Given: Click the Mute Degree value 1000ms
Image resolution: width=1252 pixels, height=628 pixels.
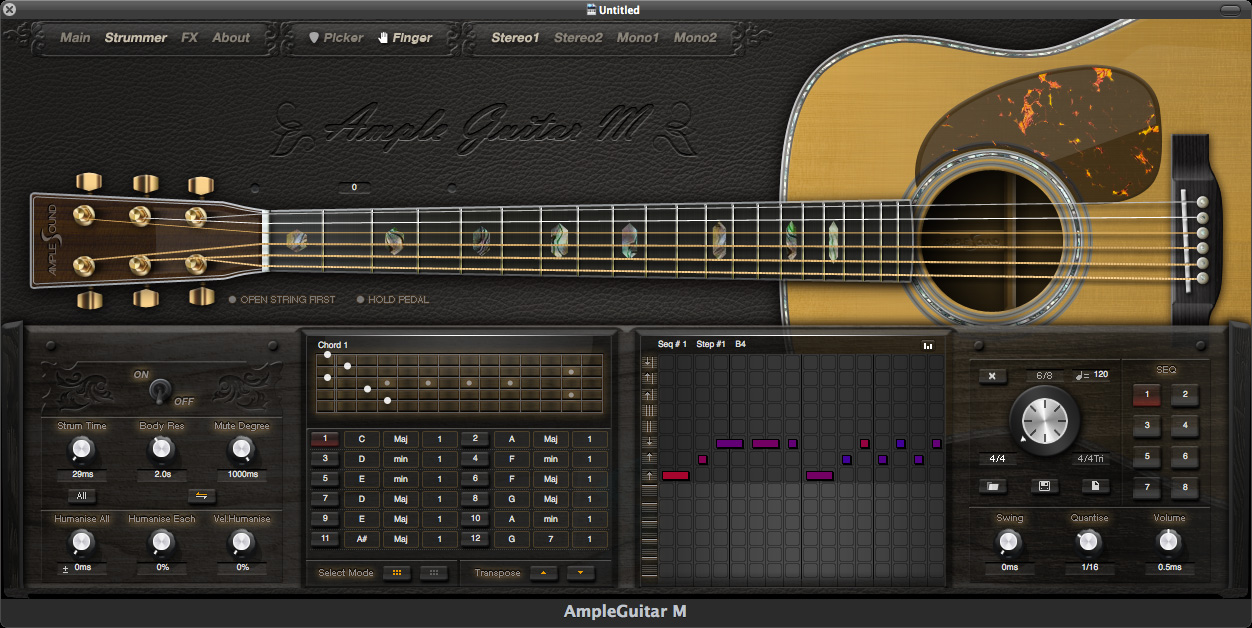Looking at the screenshot, I should [242, 475].
